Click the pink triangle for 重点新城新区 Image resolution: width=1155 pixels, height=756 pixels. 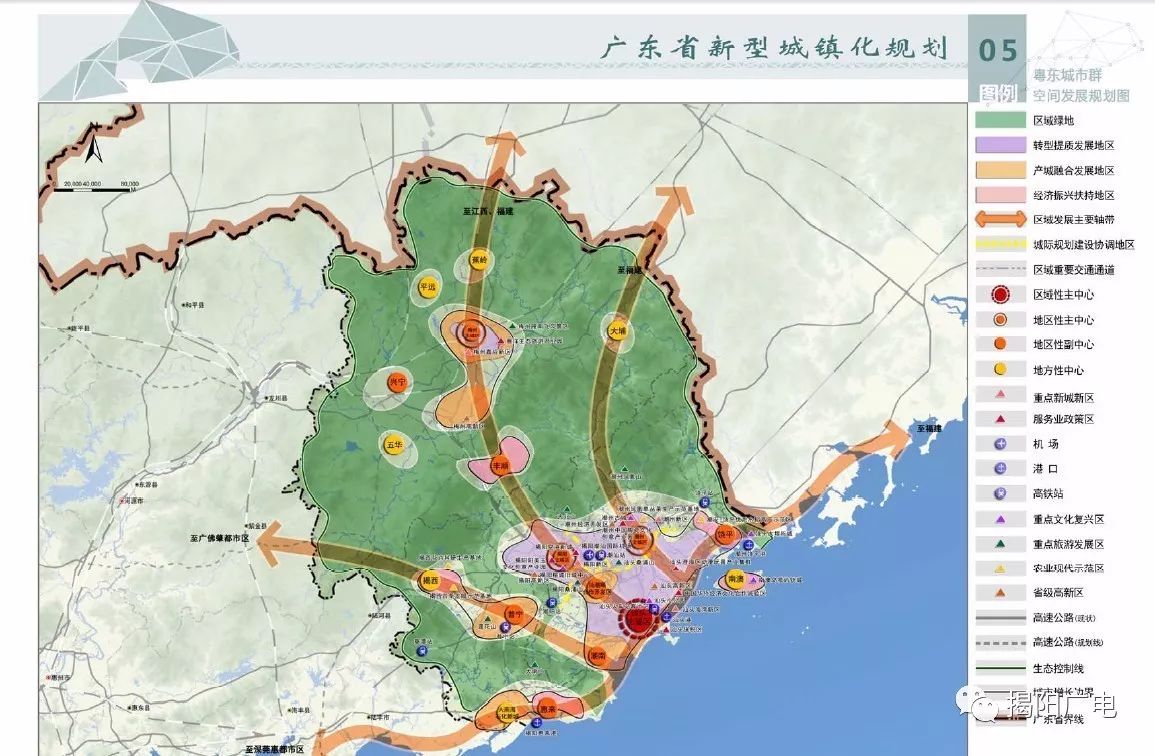[x=1000, y=395]
